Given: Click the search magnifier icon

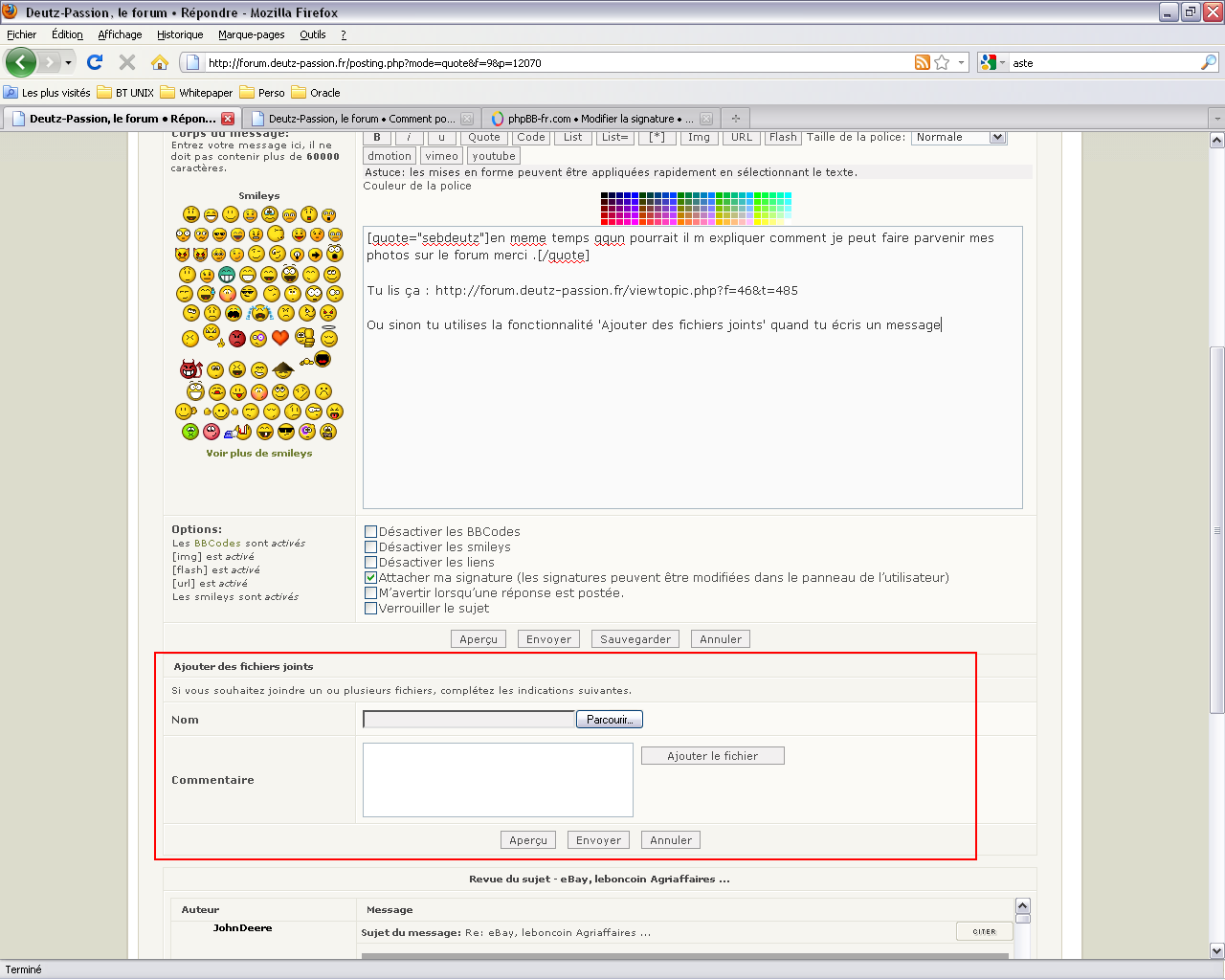Looking at the screenshot, I should [x=1209, y=62].
